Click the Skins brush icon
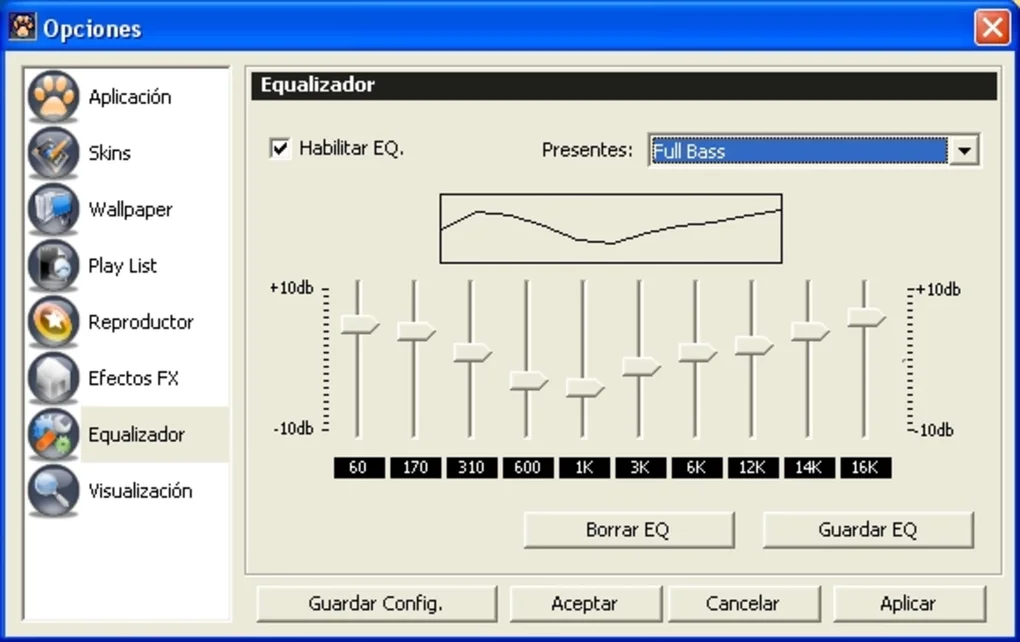The image size is (1020, 642). coord(53,153)
